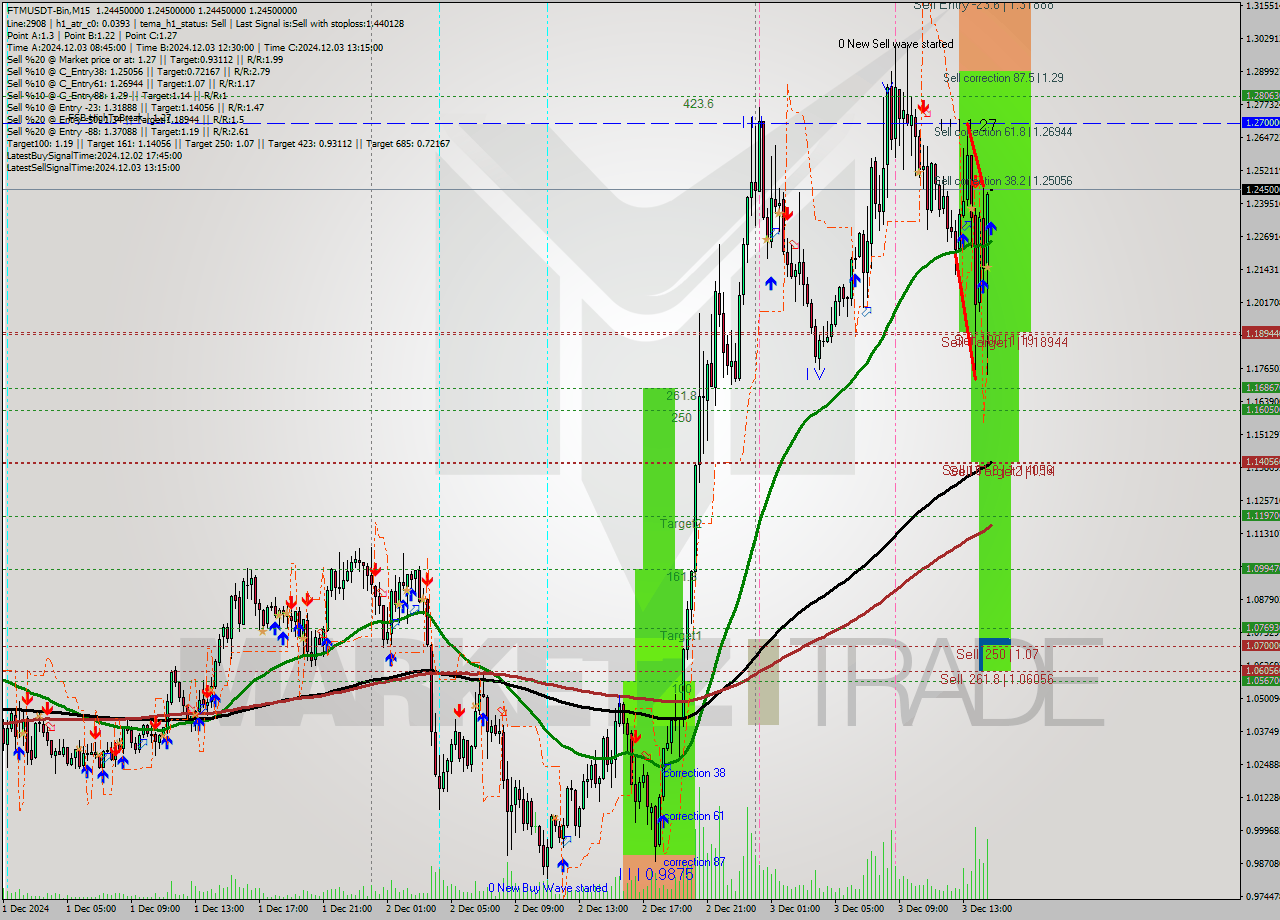Click the LatestSellSignalTime text line

point(93,167)
